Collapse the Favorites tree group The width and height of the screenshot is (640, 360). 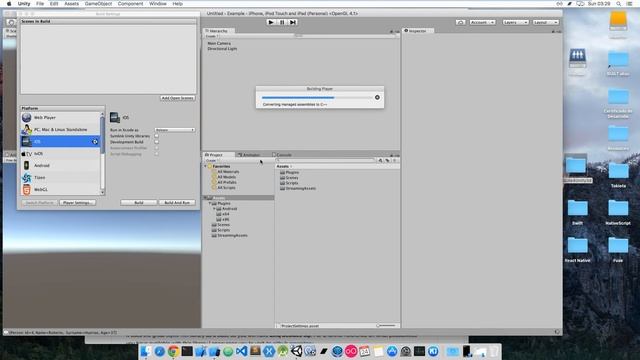click(x=206, y=167)
